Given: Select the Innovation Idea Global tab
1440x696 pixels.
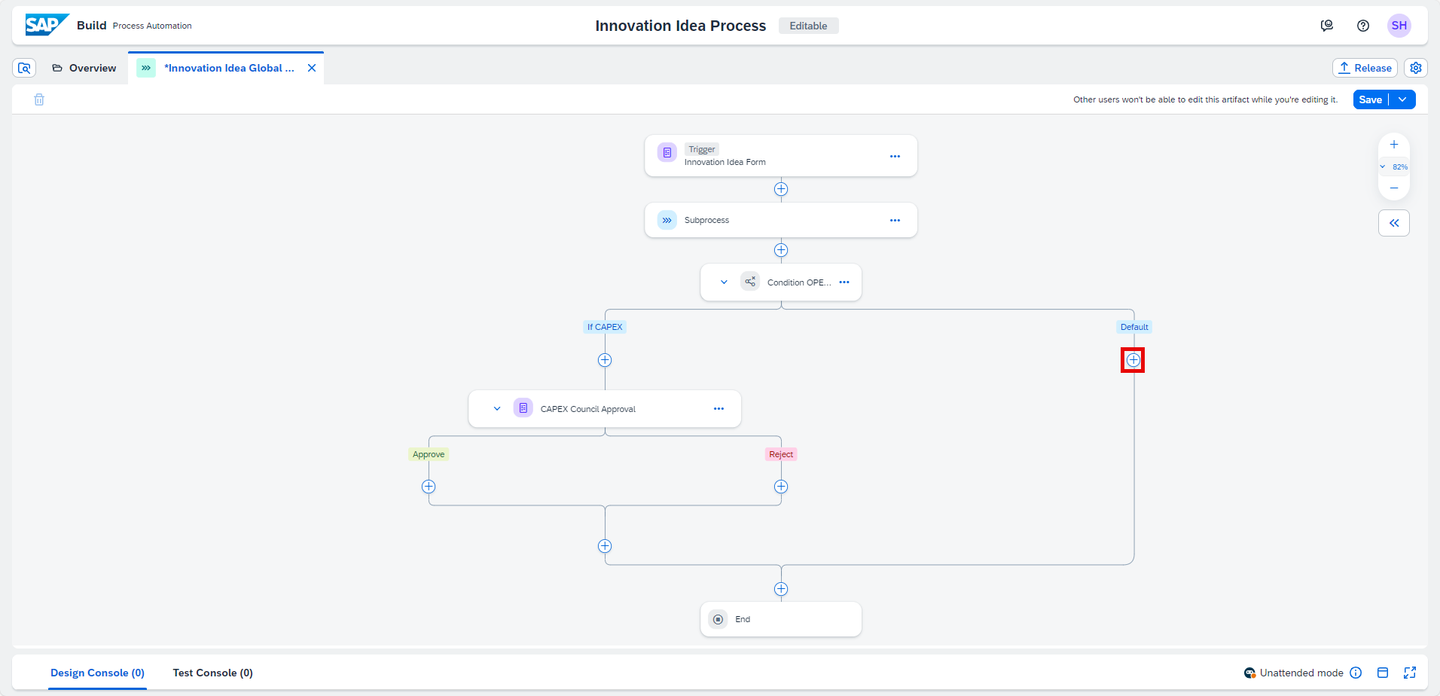Looking at the screenshot, I should (x=229, y=68).
